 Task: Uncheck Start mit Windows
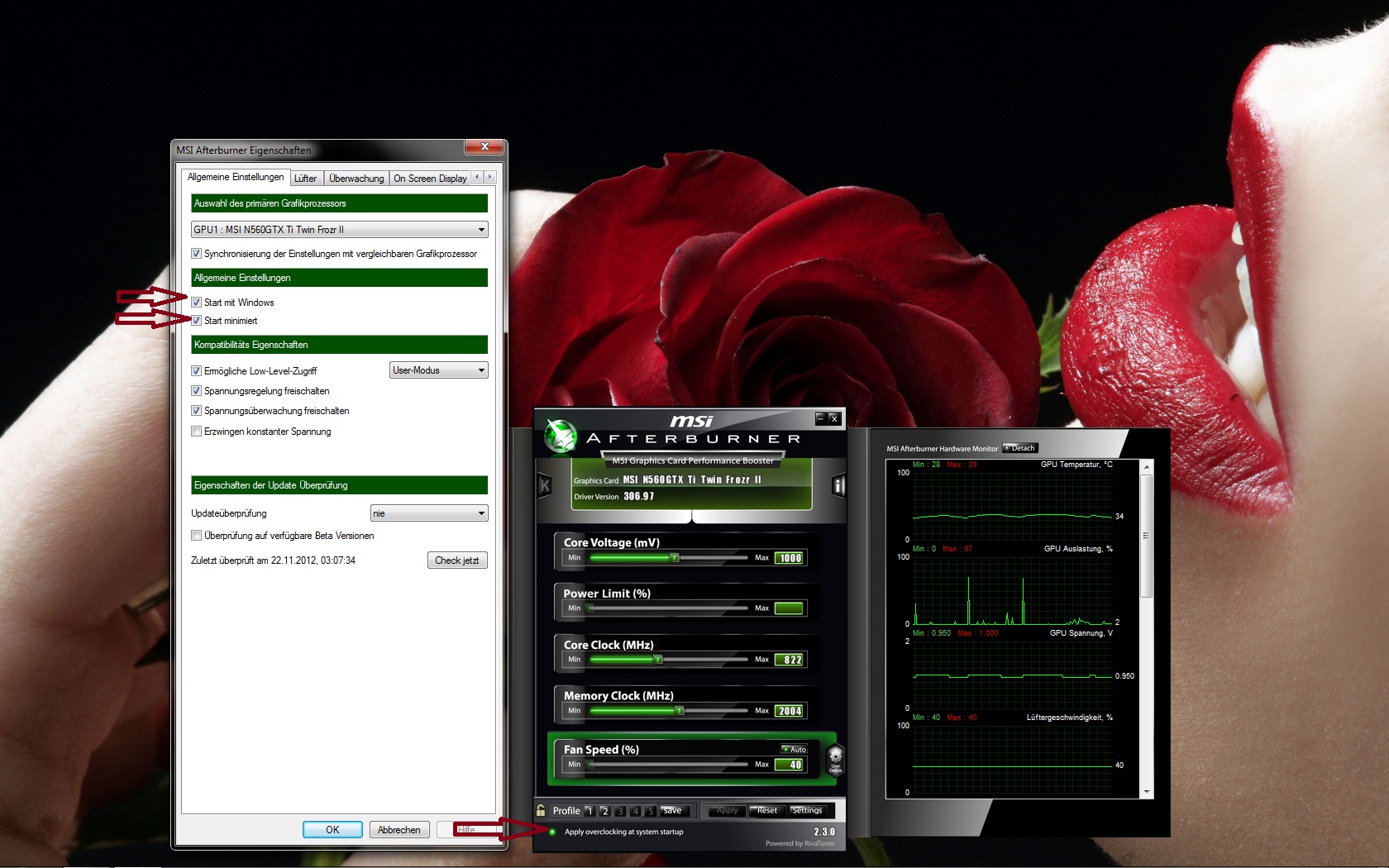tap(196, 303)
